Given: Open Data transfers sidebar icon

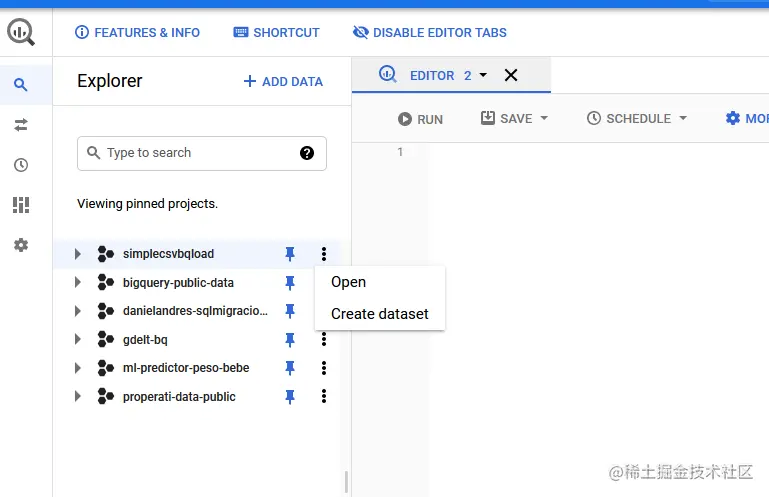Looking at the screenshot, I should (x=21, y=125).
